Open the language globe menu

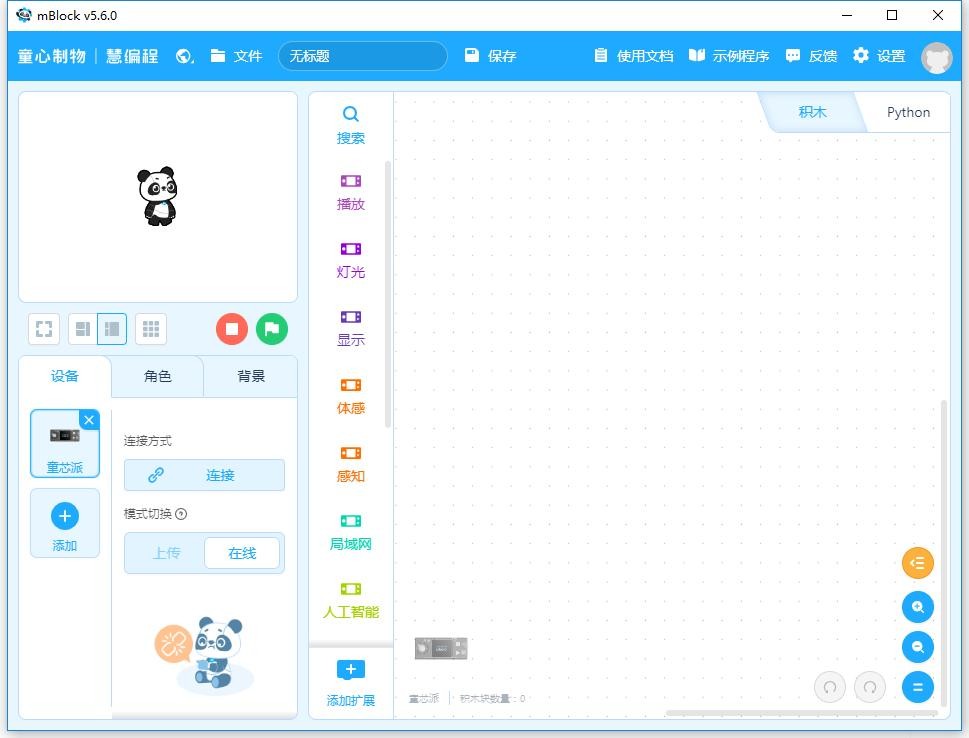coord(184,56)
